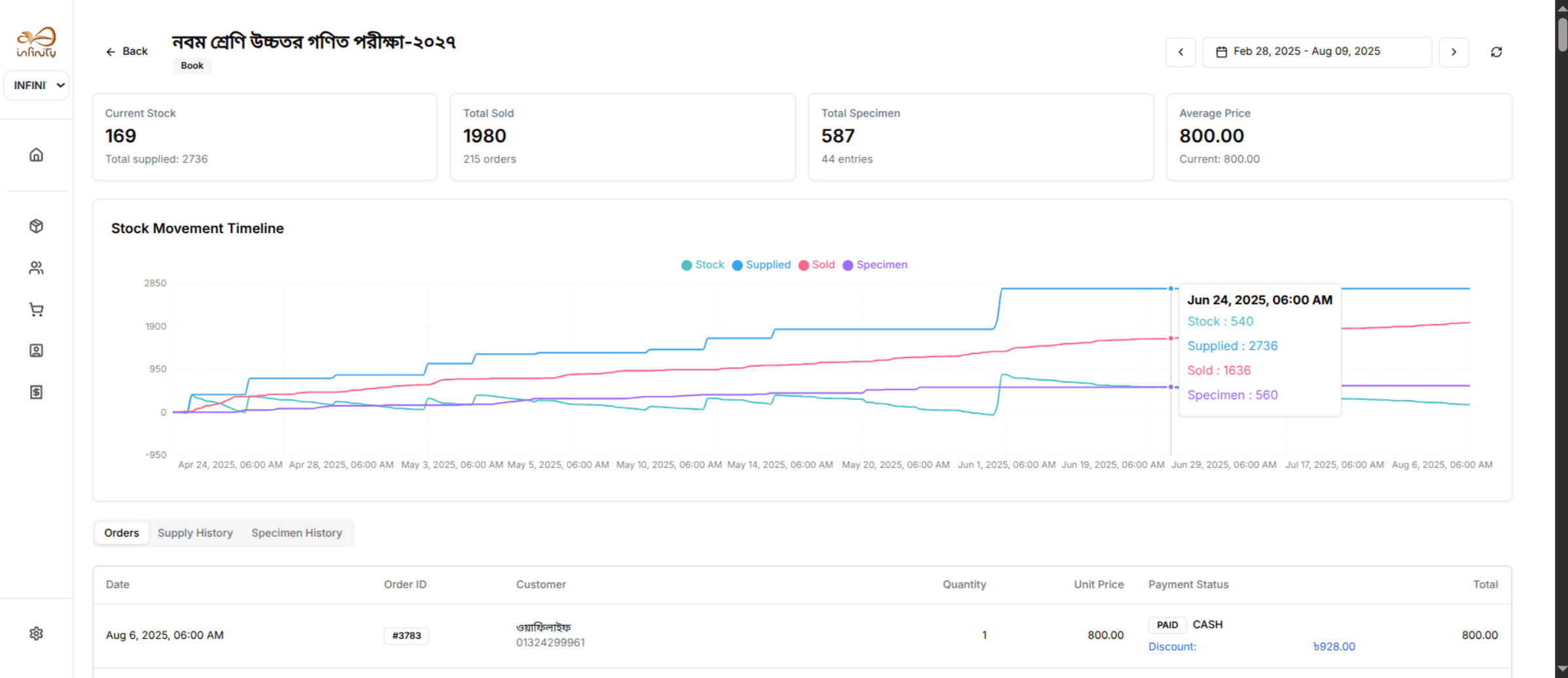Open the shopping cart orders icon
Image resolution: width=1568 pixels, height=678 pixels.
[x=37, y=310]
